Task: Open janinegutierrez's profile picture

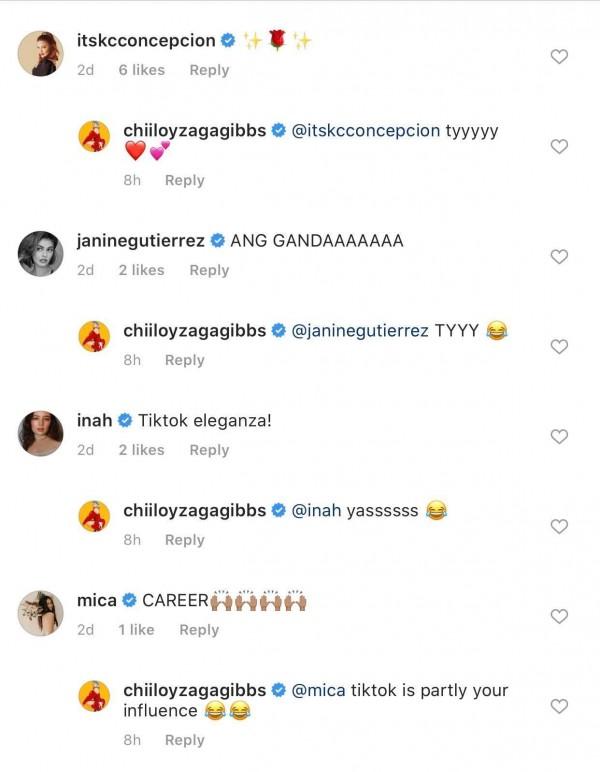Action: 41,253
